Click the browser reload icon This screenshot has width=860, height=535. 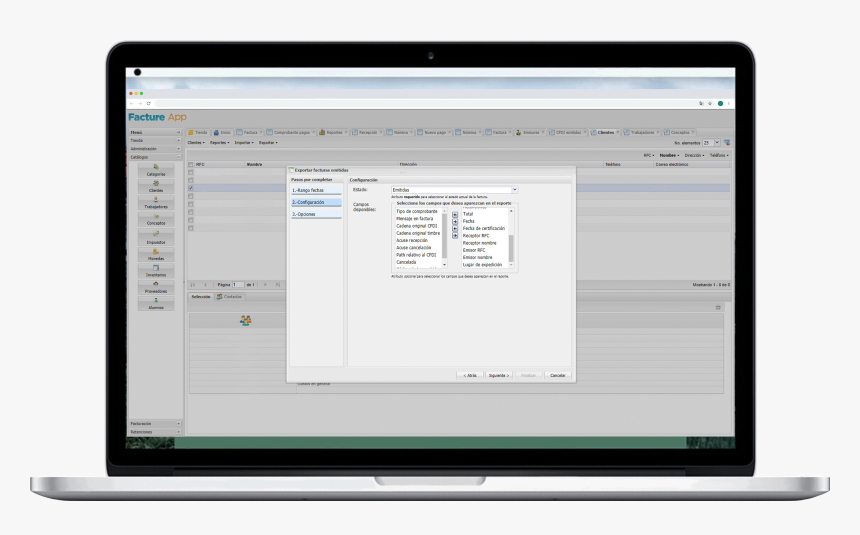(148, 103)
